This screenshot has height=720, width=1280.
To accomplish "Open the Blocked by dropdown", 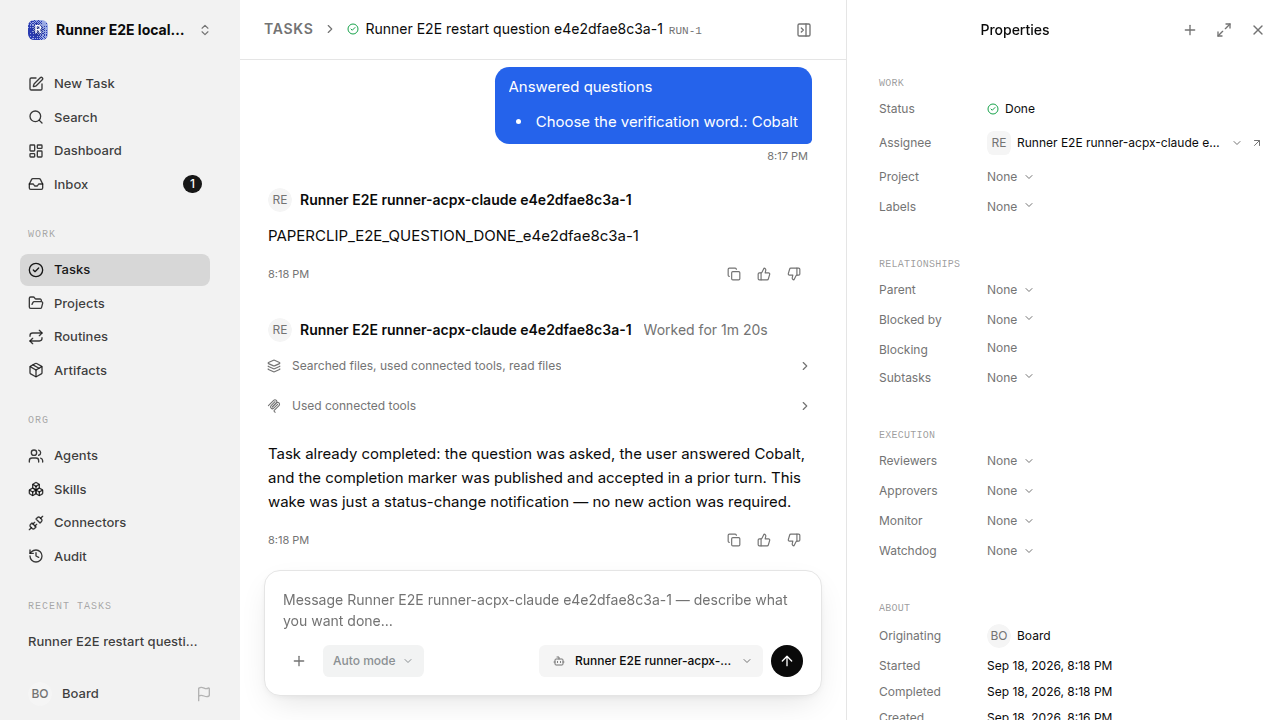I will point(1010,320).
